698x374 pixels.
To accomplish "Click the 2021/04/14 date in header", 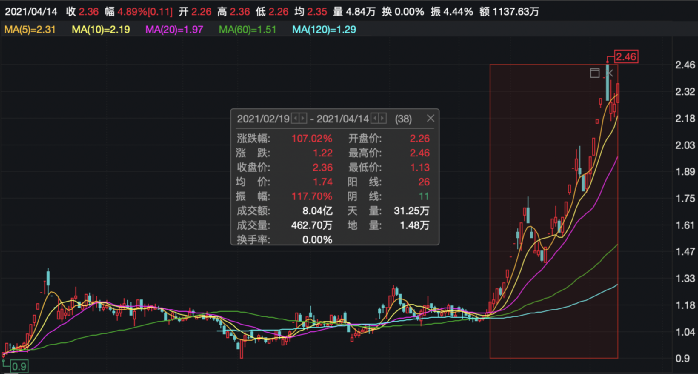I will 32,12.
